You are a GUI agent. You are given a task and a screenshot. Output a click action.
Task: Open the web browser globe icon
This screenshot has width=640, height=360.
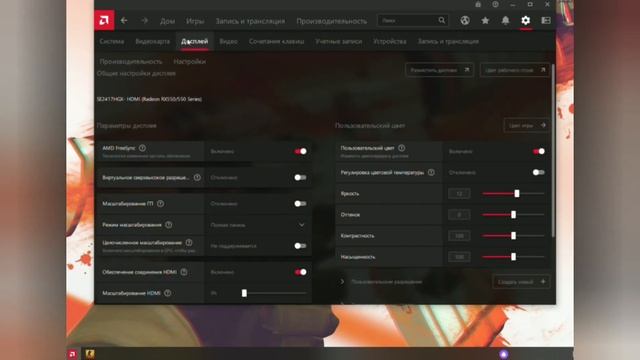click(465, 20)
